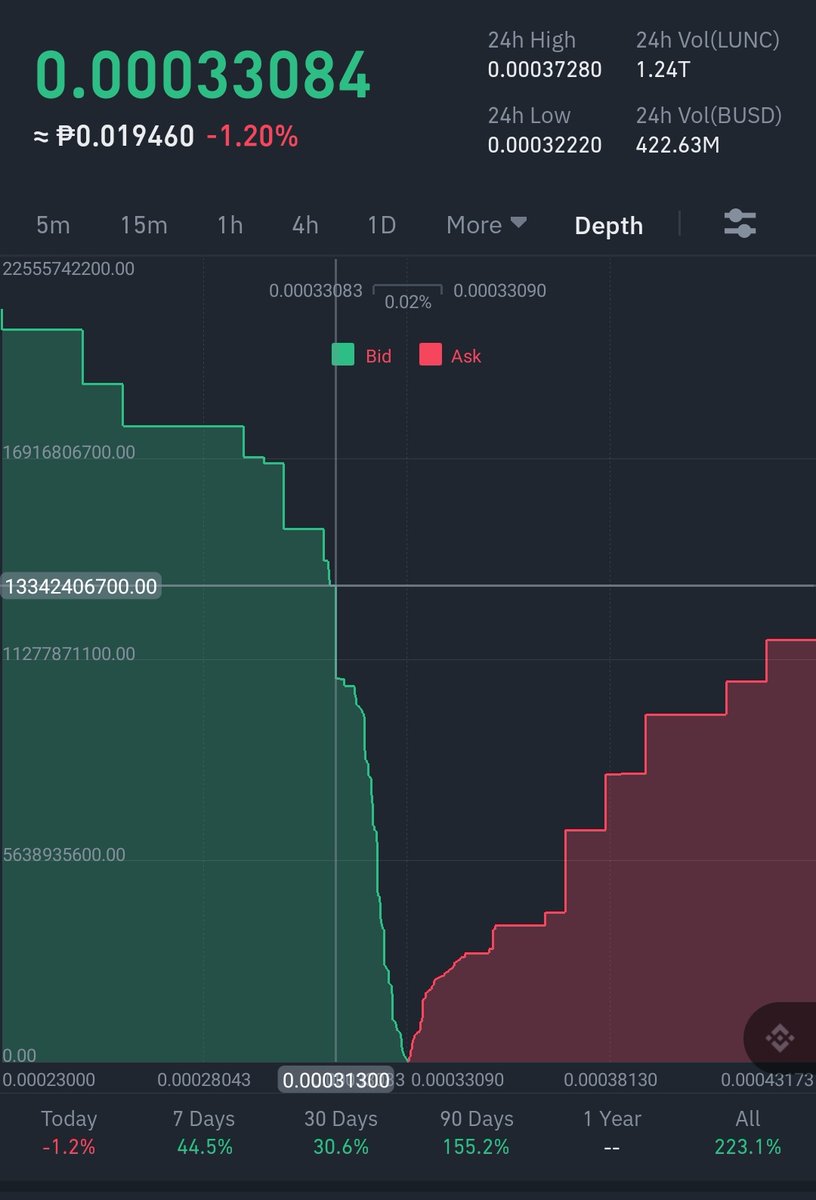Click the x-axis label 0.00038130

pos(610,1080)
